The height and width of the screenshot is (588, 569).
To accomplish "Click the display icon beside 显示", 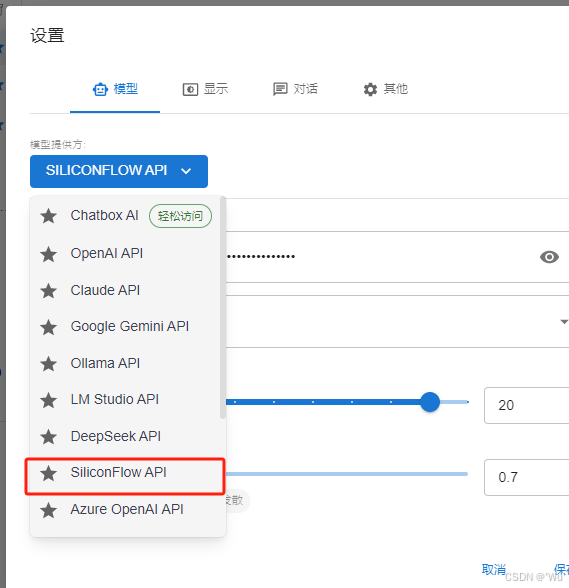I will click(x=190, y=90).
